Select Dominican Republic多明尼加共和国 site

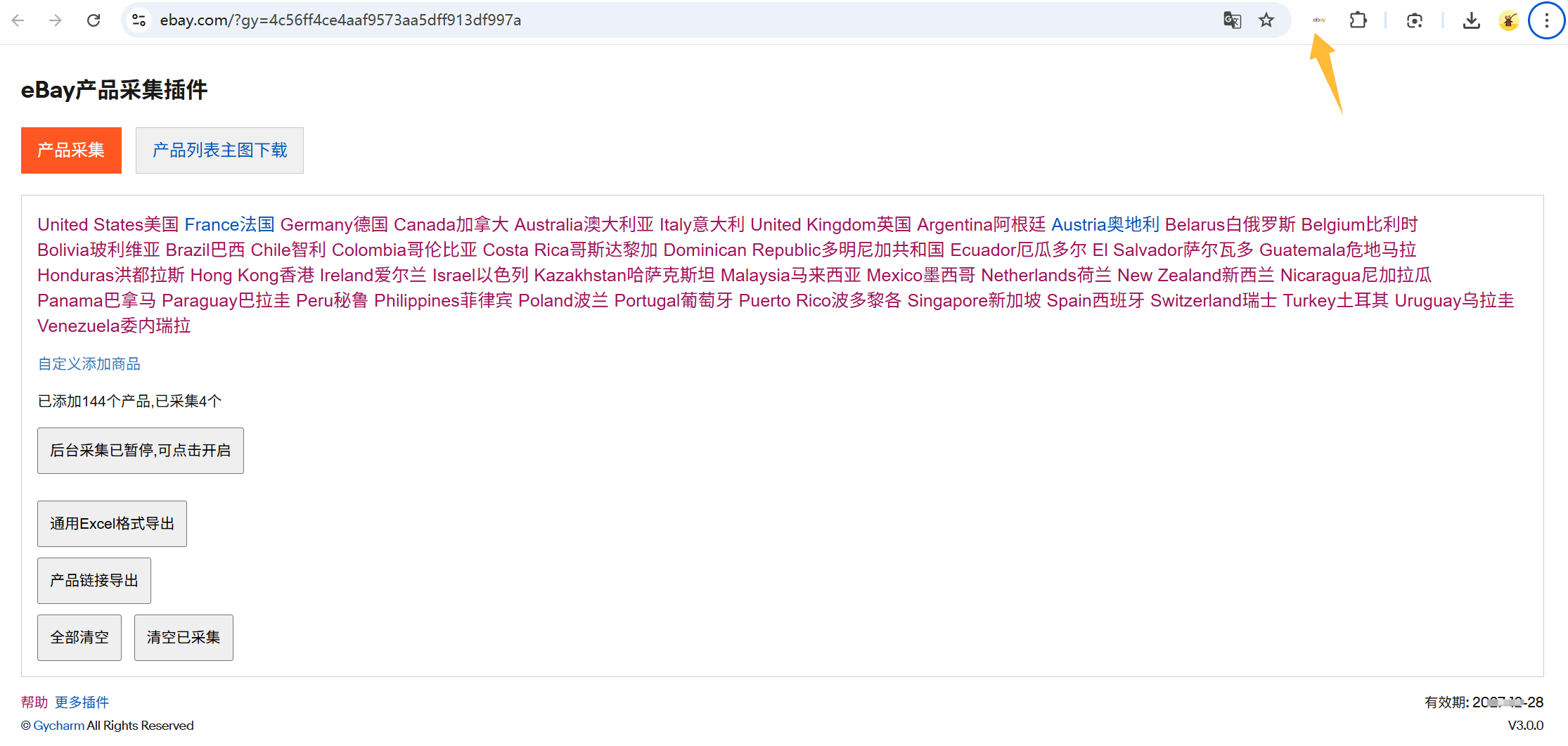(x=804, y=250)
